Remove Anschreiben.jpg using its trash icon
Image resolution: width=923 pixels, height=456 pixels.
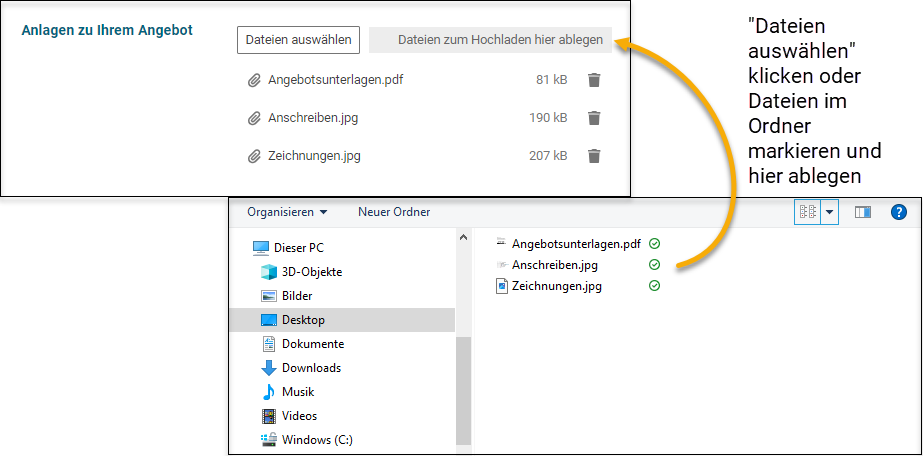(594, 118)
